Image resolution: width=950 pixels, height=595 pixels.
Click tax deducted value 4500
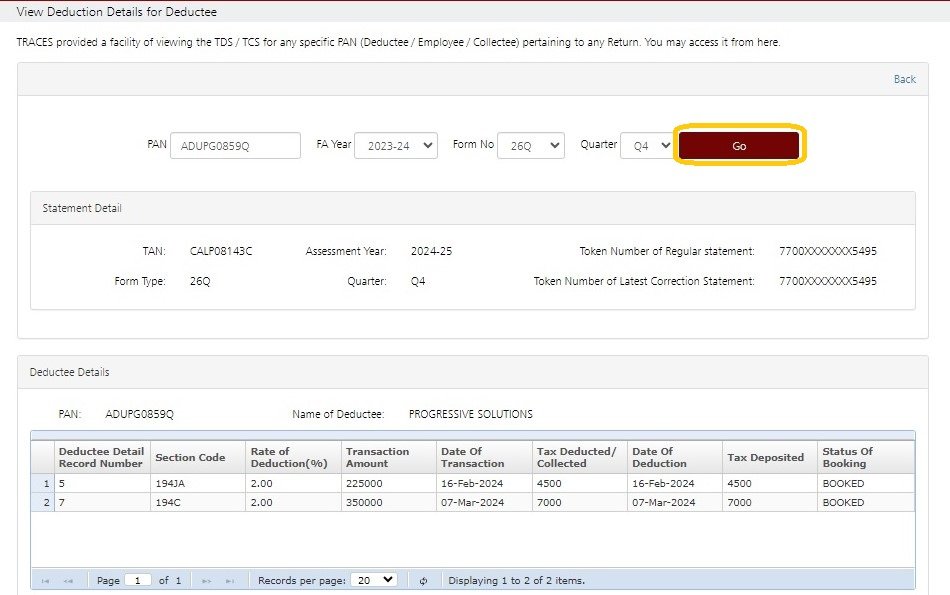click(x=579, y=484)
